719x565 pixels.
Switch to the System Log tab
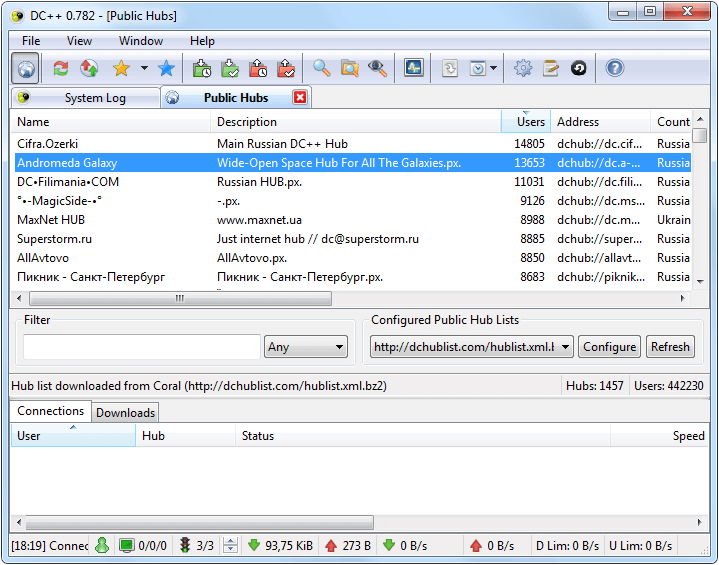point(86,98)
